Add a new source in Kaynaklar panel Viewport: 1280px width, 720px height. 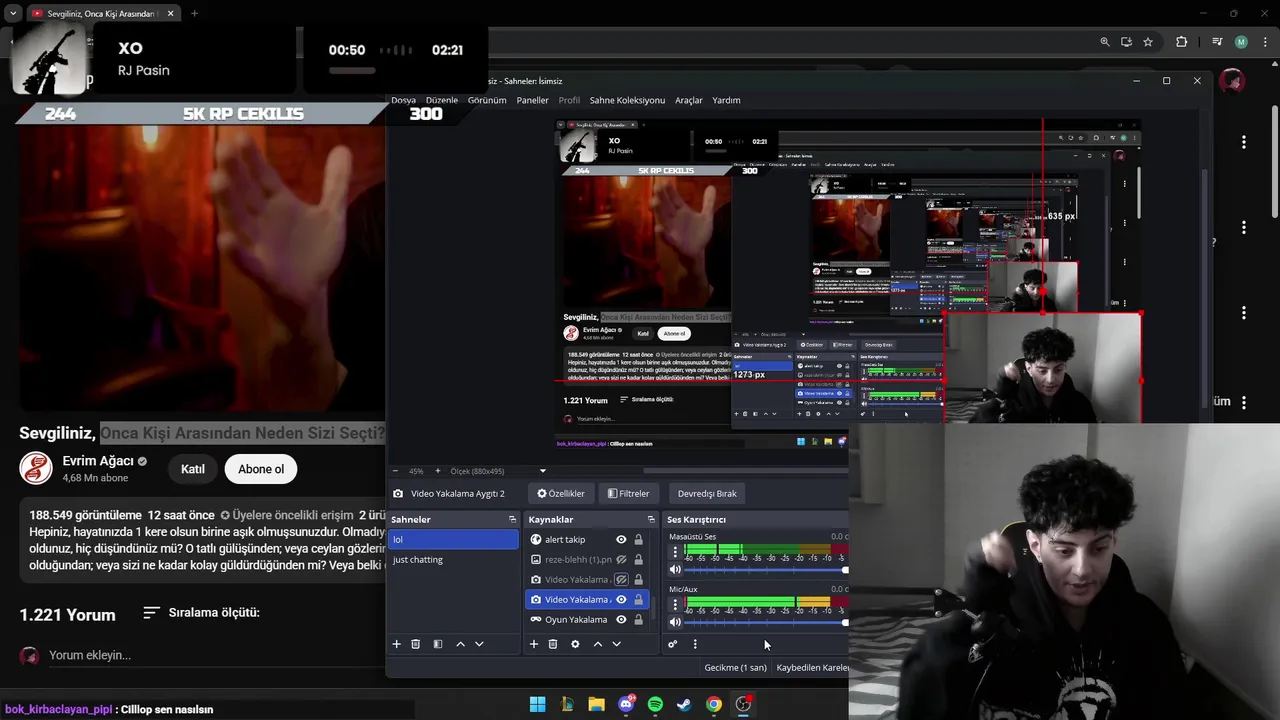[x=533, y=644]
